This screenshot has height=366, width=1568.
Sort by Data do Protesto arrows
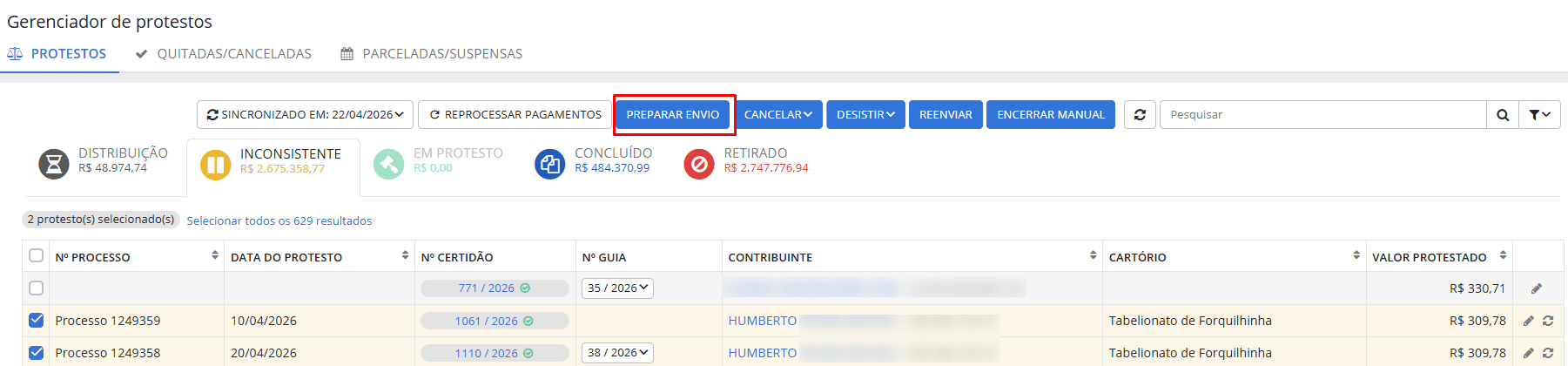coord(405,255)
